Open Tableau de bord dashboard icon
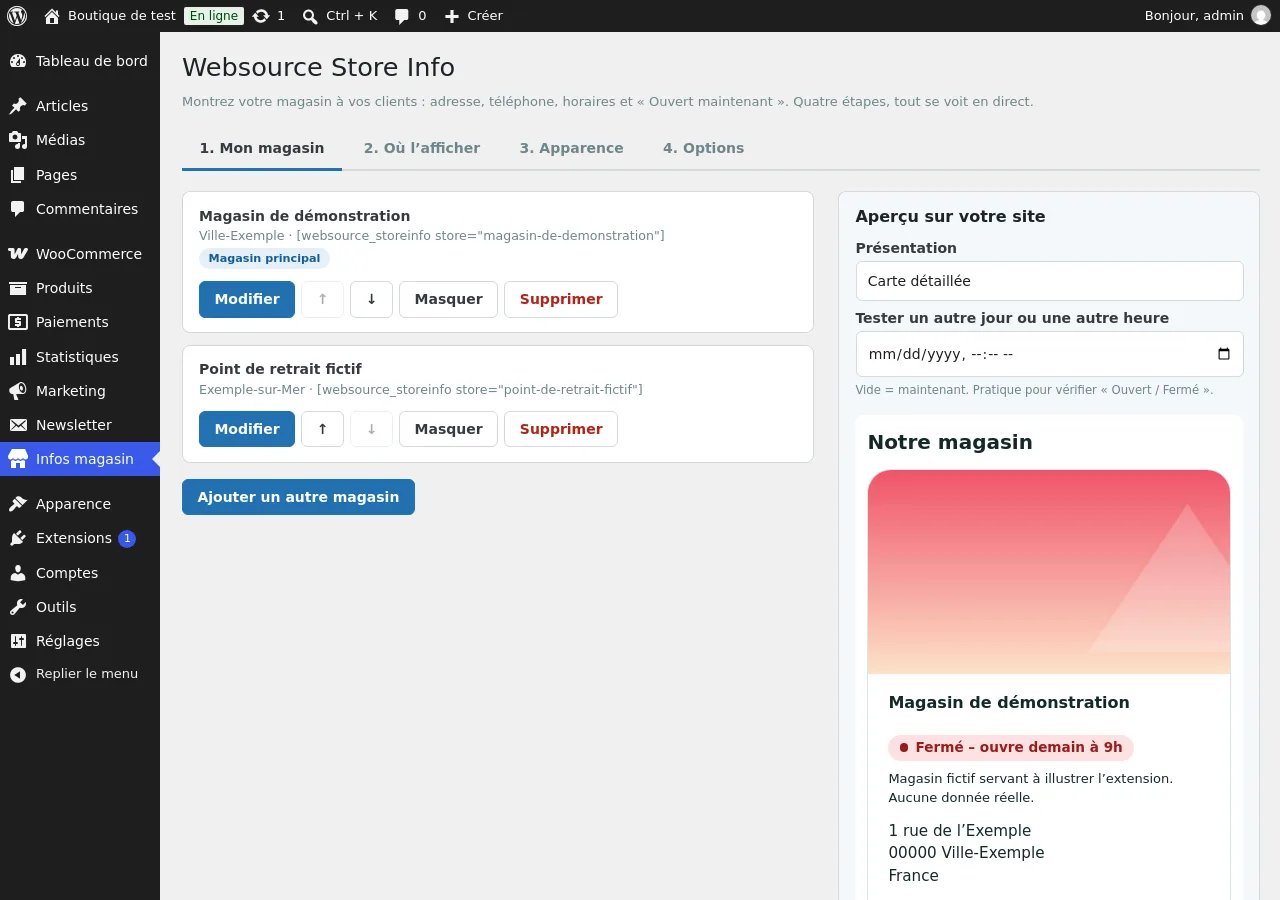The width and height of the screenshot is (1280, 900). pyautogui.click(x=18, y=61)
